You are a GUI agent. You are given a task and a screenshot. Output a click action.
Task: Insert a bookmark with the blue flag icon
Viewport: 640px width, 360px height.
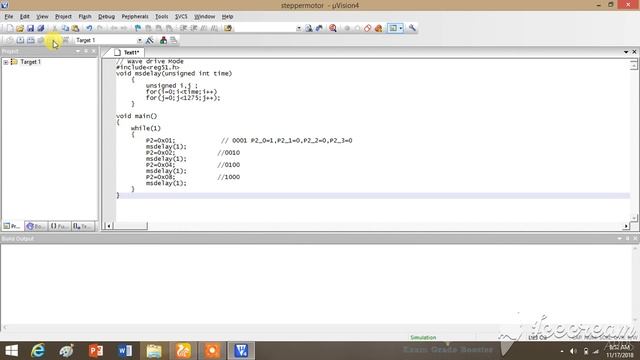(138, 28)
